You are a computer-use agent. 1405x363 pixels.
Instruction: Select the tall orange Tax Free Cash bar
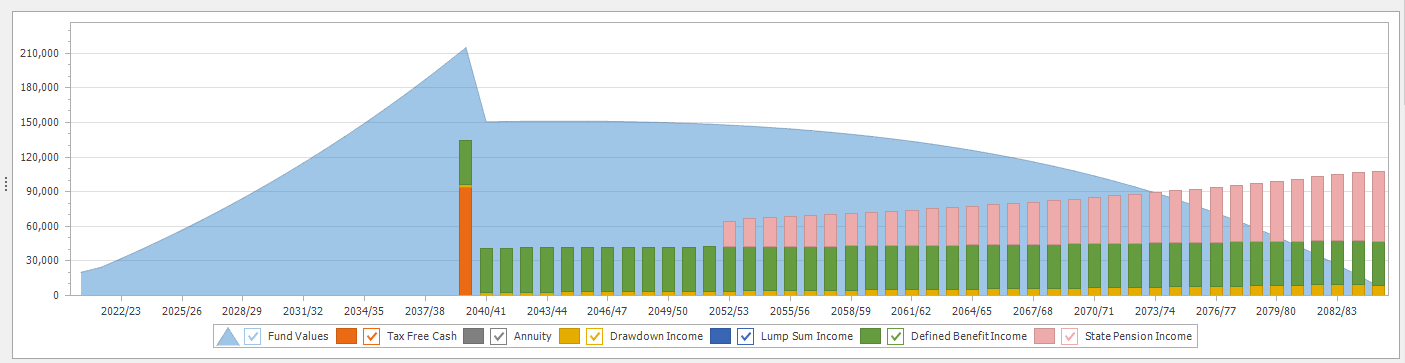(465, 241)
